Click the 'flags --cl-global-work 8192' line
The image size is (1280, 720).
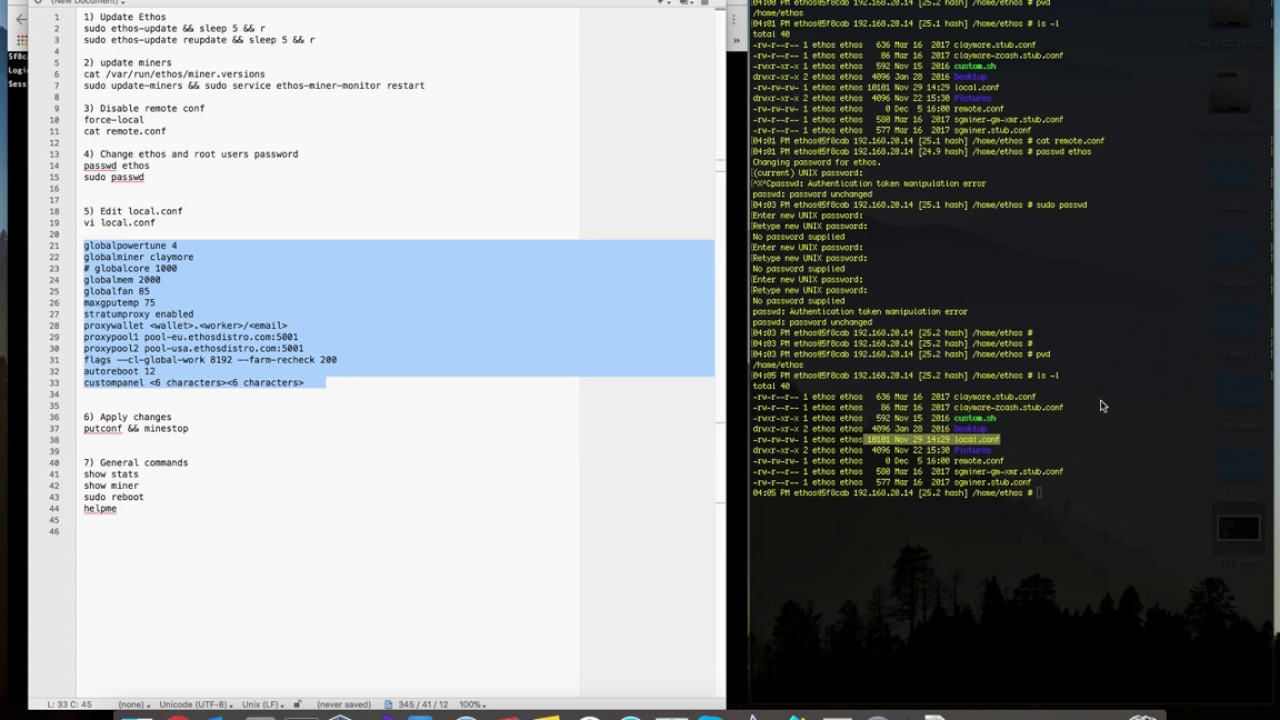(210, 360)
